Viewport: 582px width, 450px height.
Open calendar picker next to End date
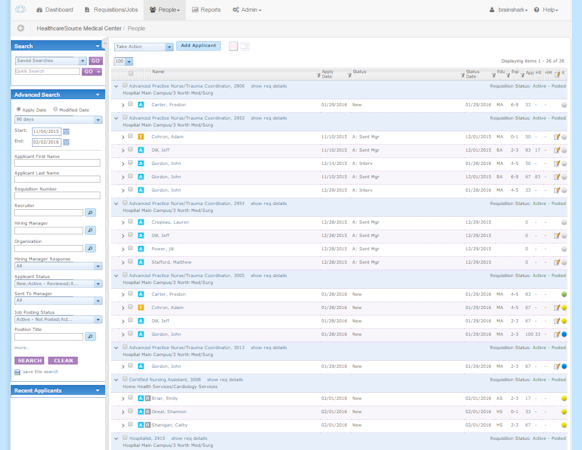click(66, 142)
